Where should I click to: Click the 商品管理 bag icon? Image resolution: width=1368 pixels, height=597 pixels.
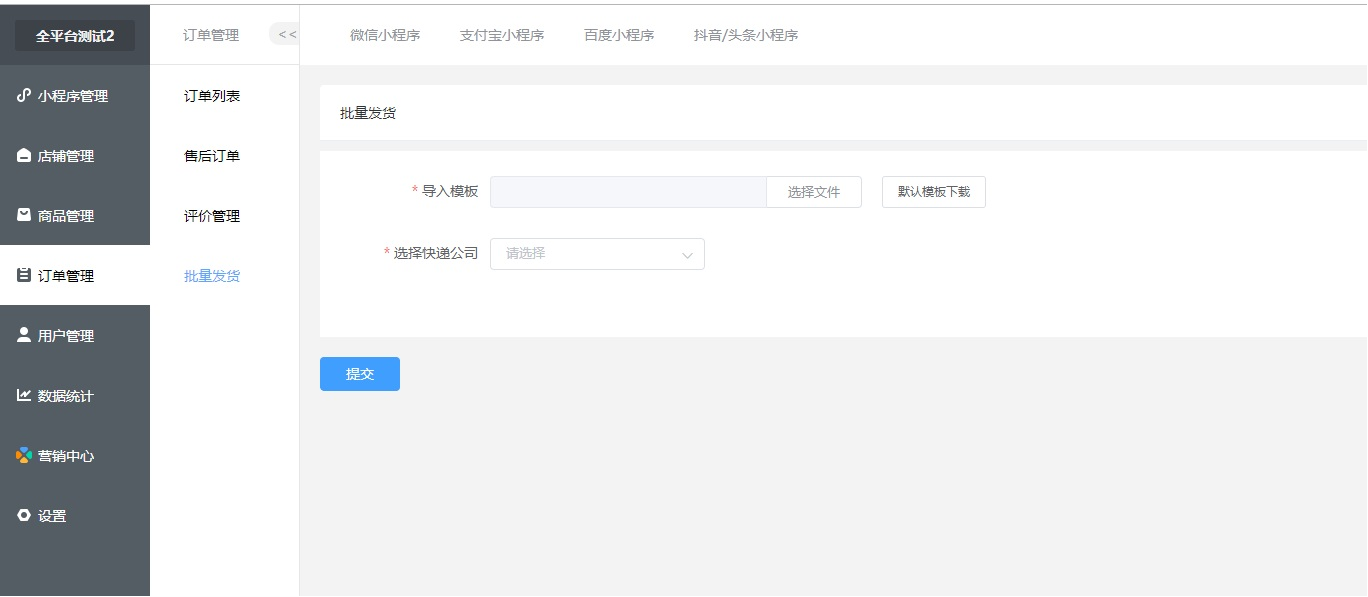tap(24, 215)
